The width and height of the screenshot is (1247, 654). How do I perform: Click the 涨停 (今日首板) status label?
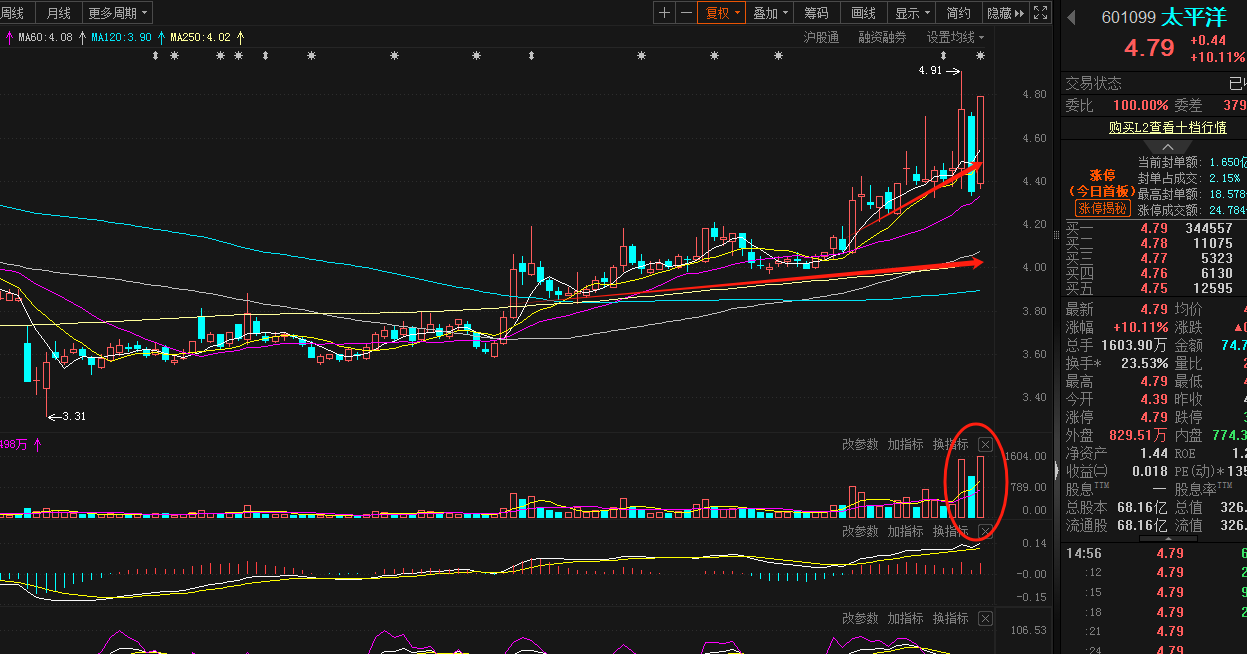[1101, 183]
